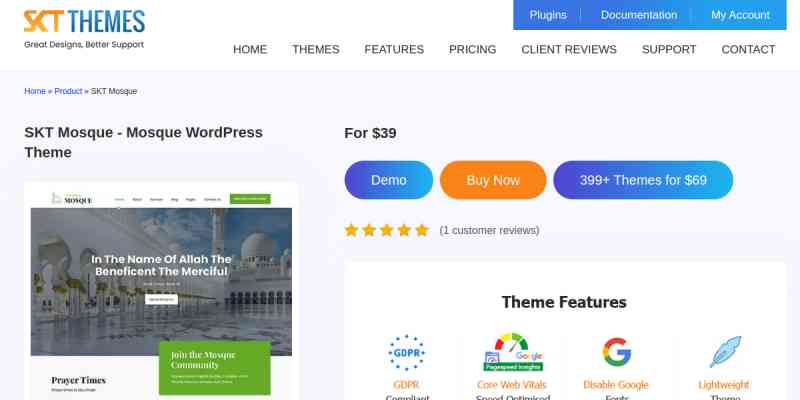
Task: Open the Themes menu
Action: coord(315,49)
